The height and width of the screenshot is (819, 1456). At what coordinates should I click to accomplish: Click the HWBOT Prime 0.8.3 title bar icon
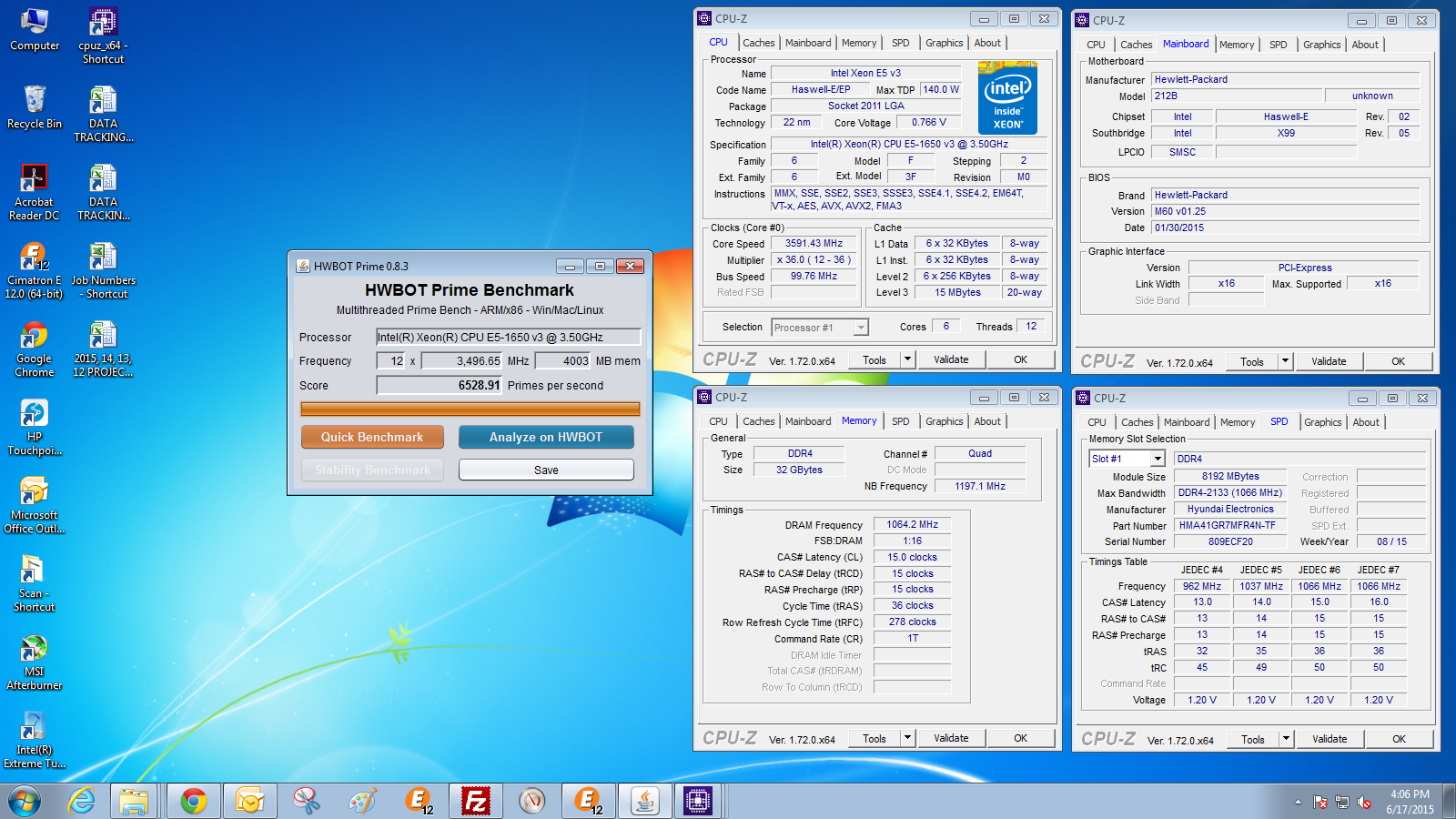click(x=304, y=266)
